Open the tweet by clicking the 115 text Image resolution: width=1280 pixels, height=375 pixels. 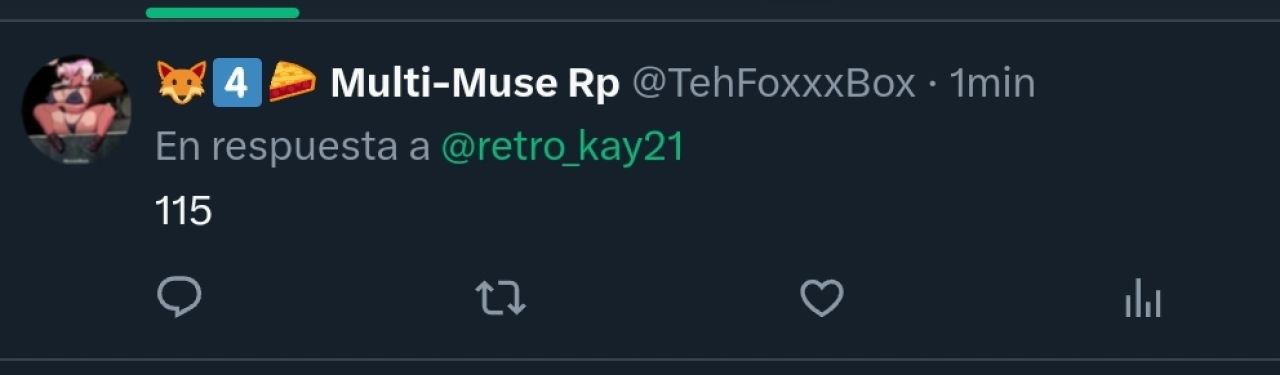click(x=184, y=211)
